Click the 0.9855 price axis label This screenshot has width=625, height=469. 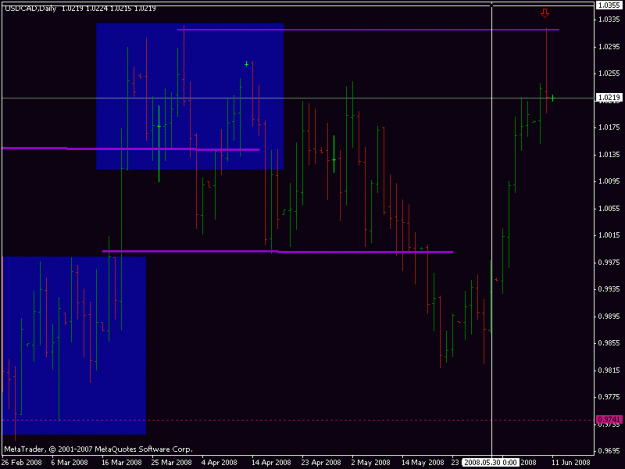[x=609, y=343]
